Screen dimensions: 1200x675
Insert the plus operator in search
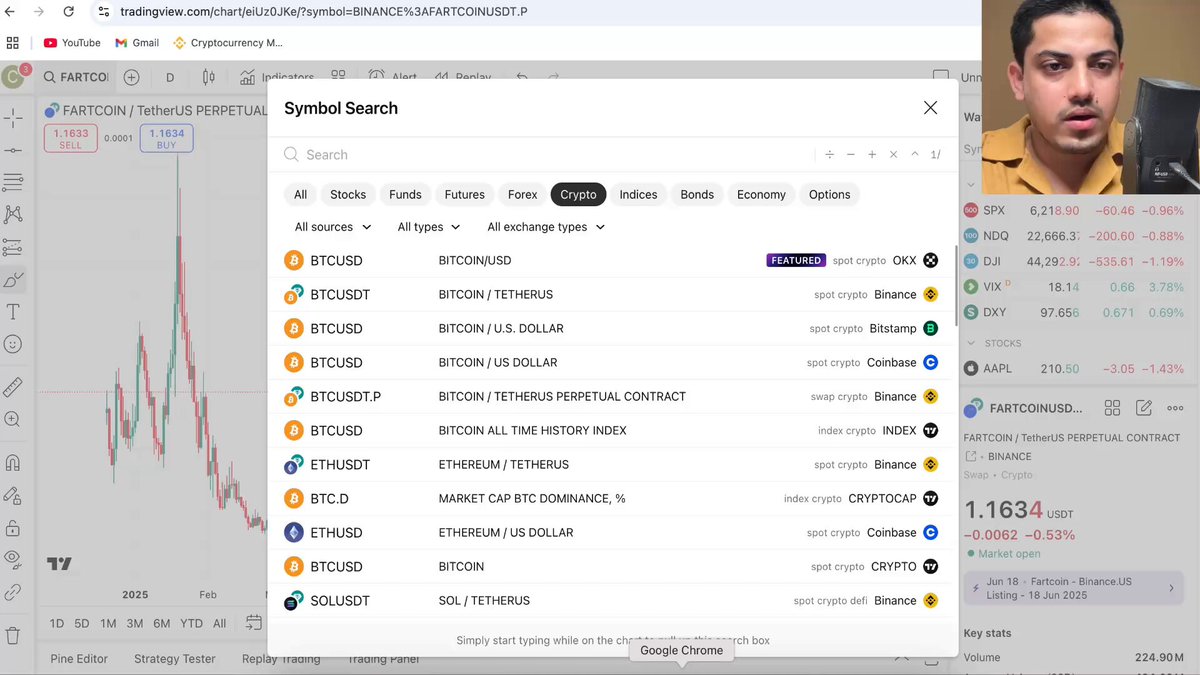point(872,155)
